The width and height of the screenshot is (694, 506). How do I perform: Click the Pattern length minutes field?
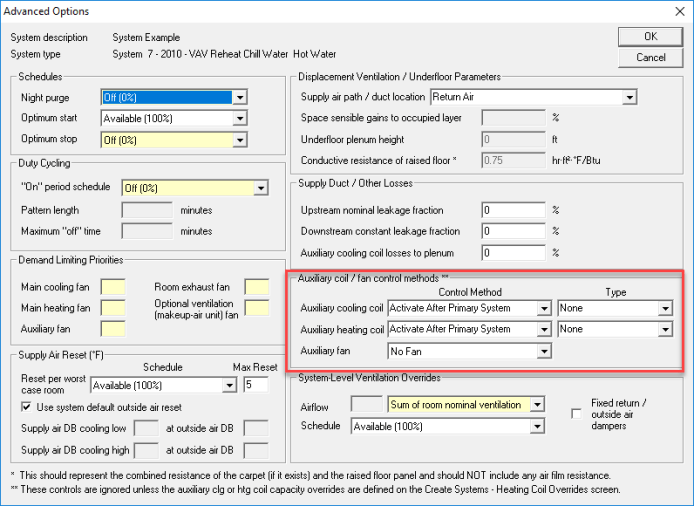[x=147, y=210]
